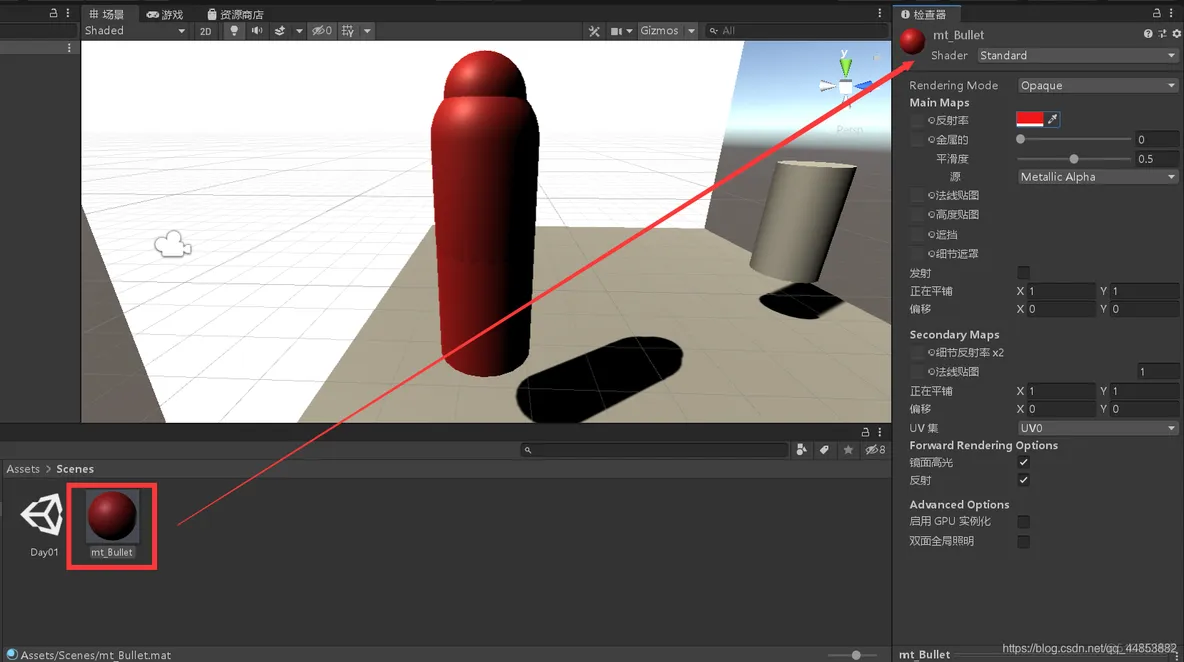Edit smoothness value field 0.5
The image size is (1184, 662).
click(x=1157, y=159)
